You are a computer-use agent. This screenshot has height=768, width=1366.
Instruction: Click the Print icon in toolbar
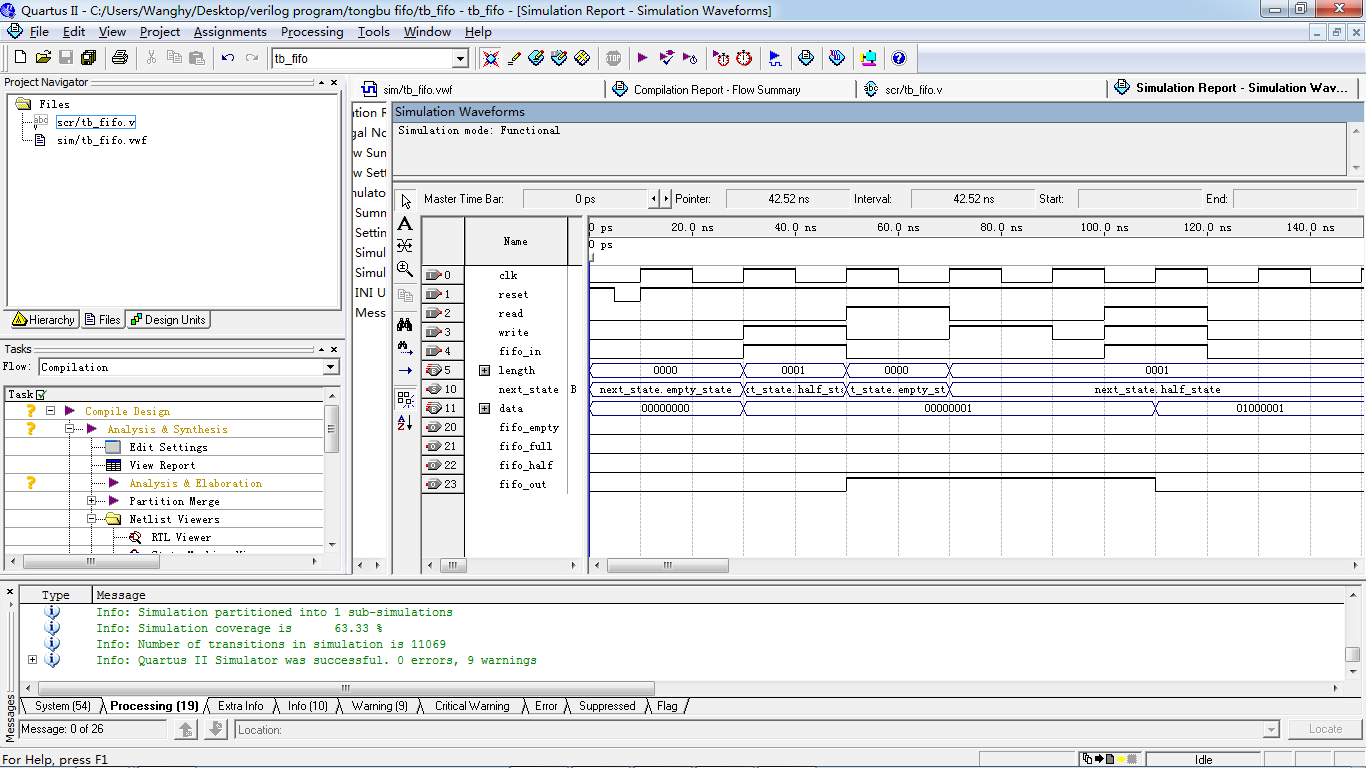[120, 58]
